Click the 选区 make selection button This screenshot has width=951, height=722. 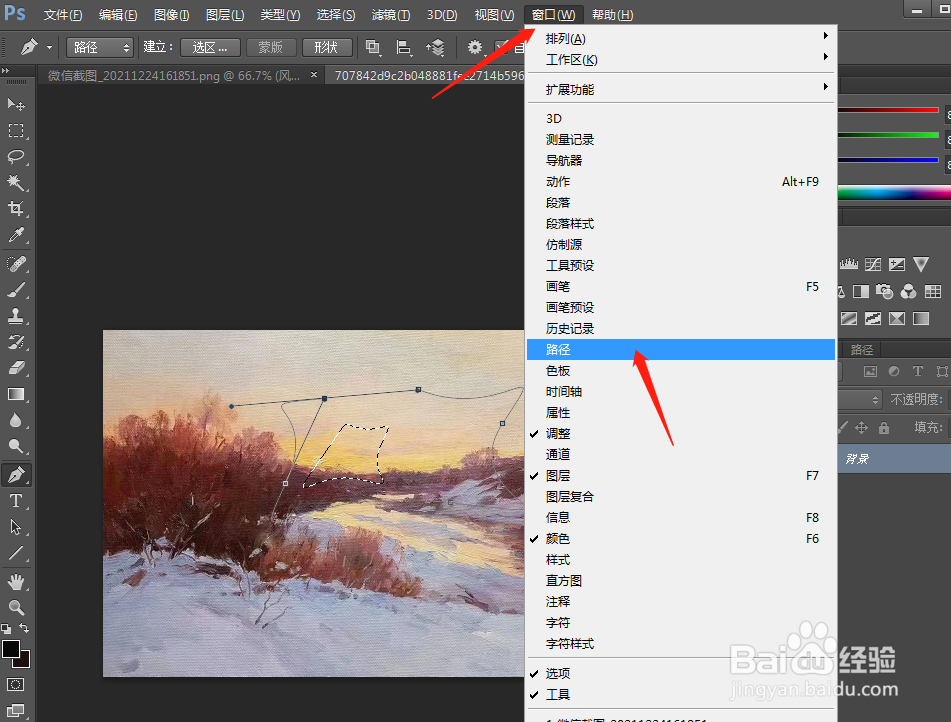pos(210,47)
